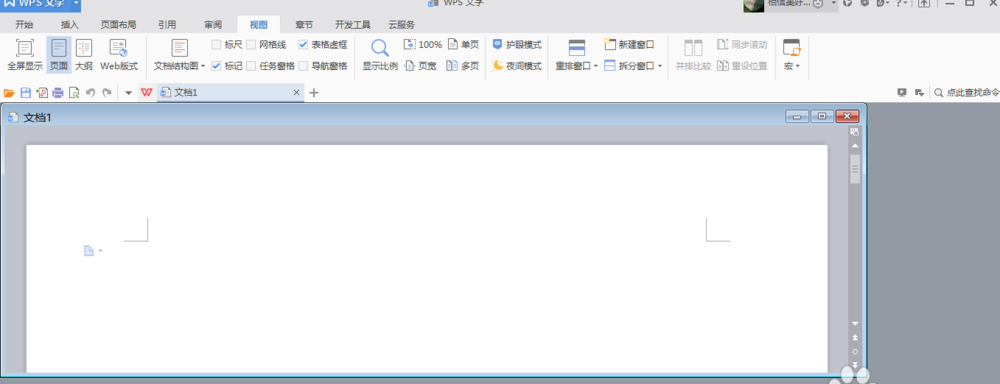1000x384 pixels.
Task: Click the browse object circle button on scrollbar
Action: [x=855, y=351]
